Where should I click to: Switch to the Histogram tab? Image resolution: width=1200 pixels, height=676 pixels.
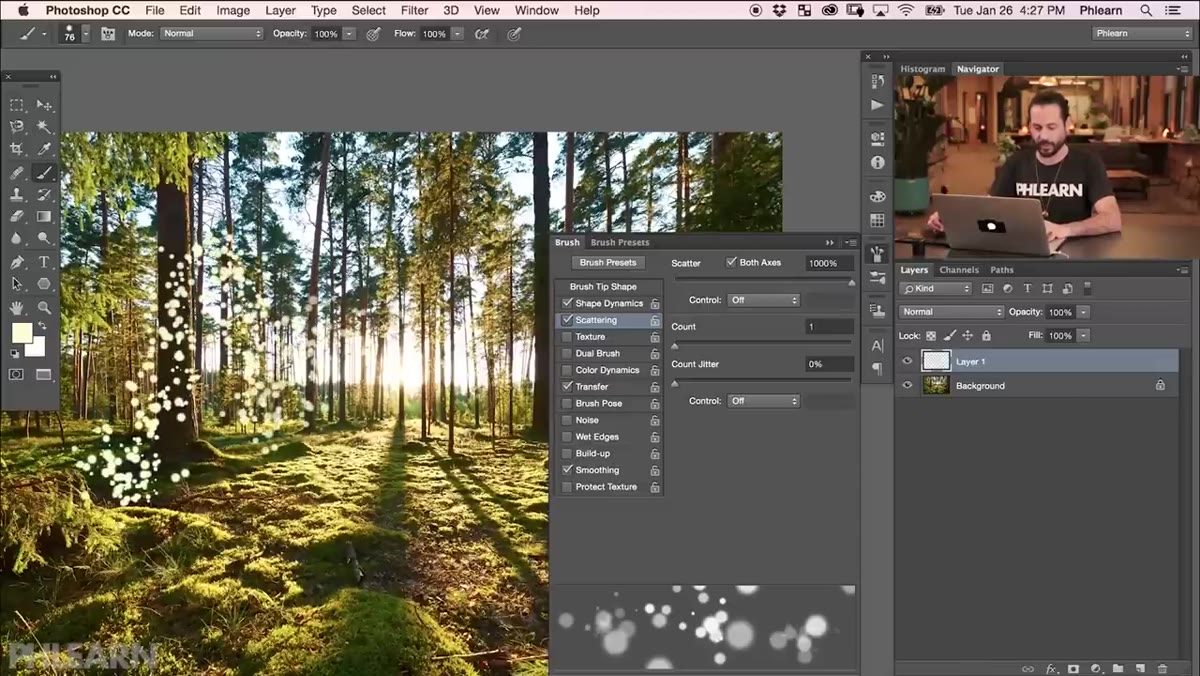click(922, 69)
